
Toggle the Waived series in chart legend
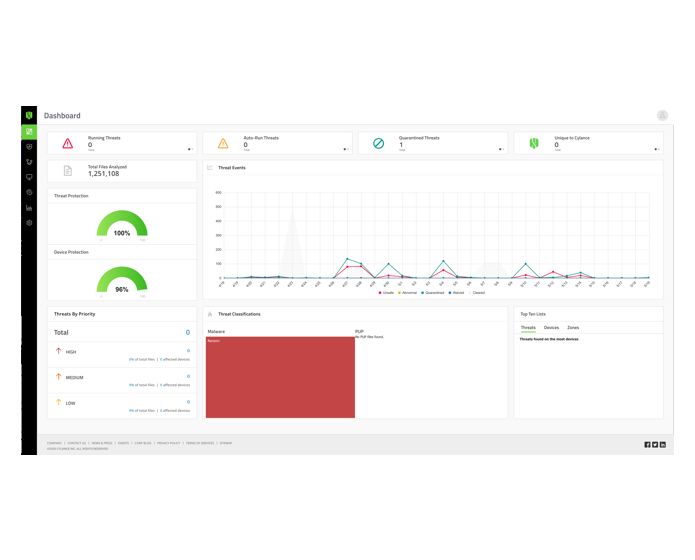457,293
